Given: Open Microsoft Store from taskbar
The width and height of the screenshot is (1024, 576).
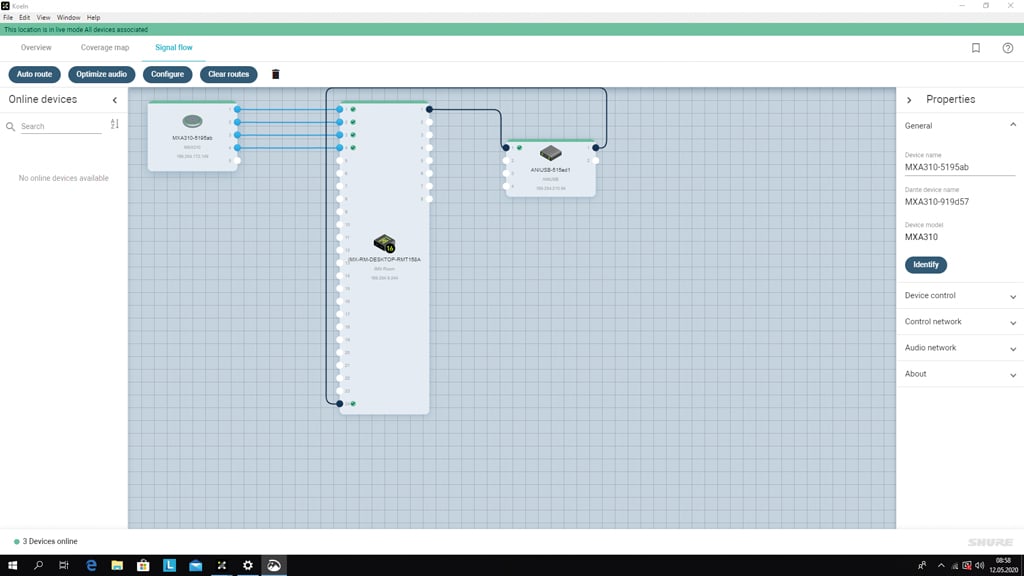Looking at the screenshot, I should [x=143, y=566].
